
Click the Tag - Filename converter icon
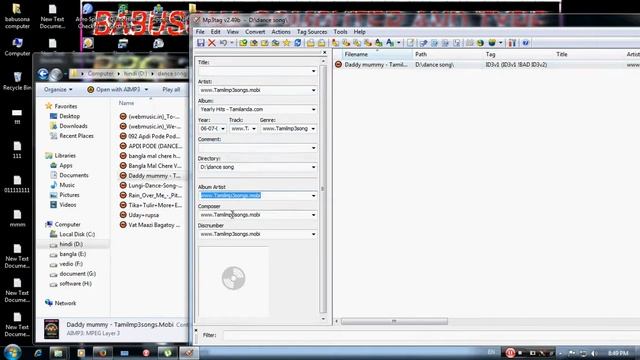pyautogui.click(x=335, y=43)
